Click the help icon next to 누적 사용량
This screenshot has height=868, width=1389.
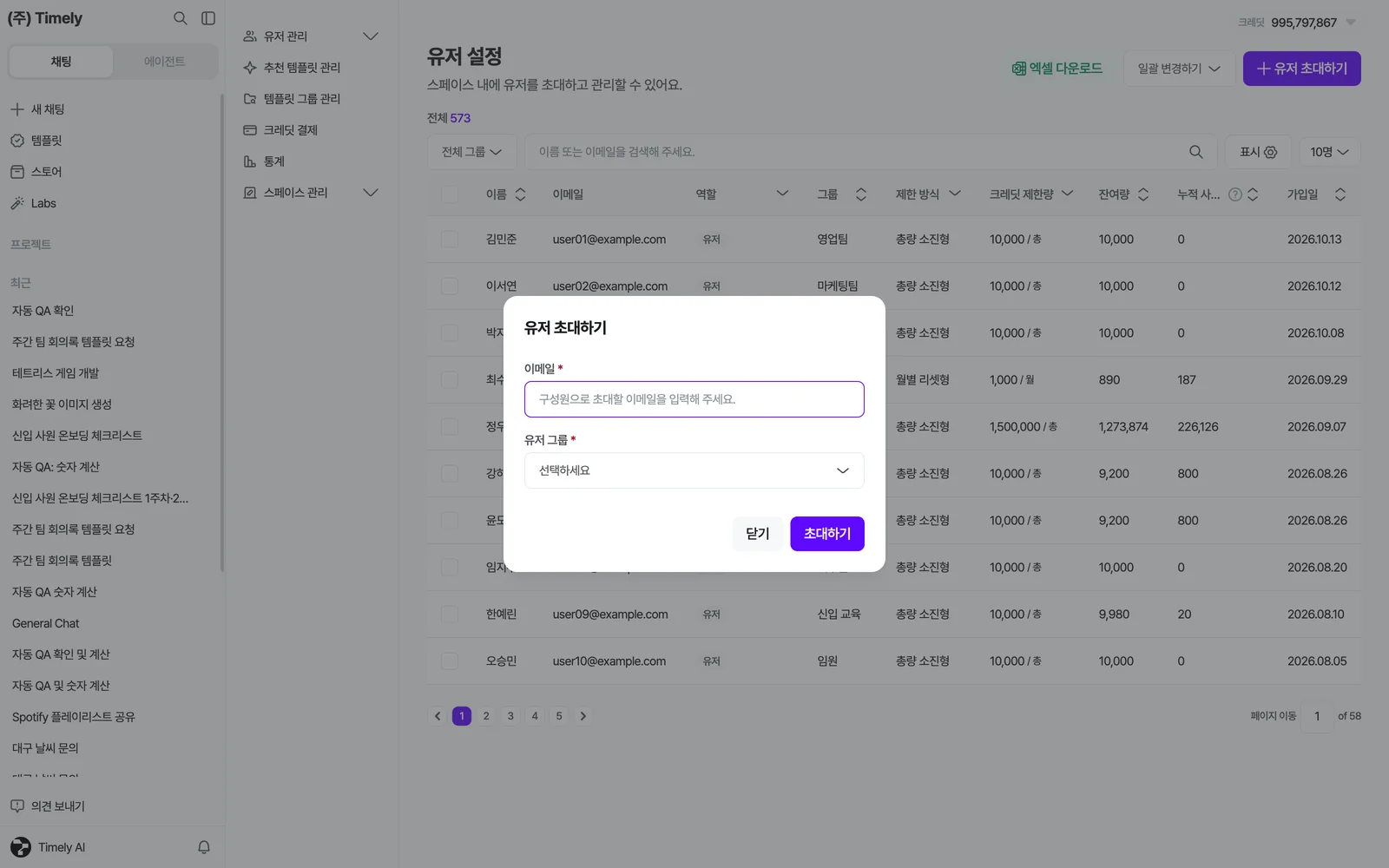1235,194
